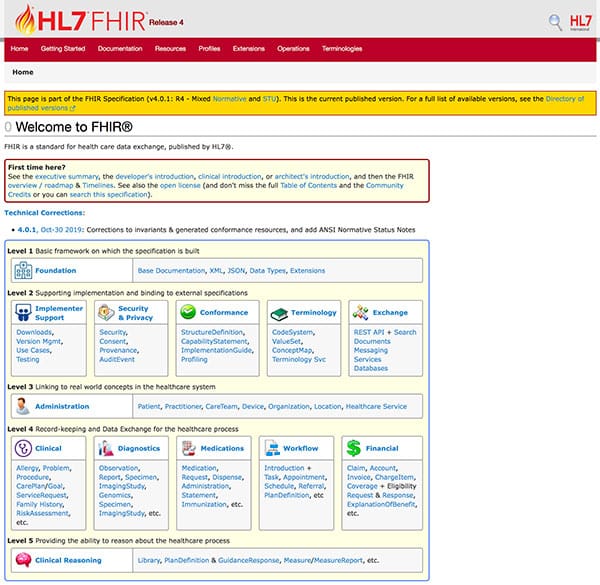Open the ExplanationOfBenefit link
Image resolution: width=600 pixels, height=585 pixels.
coord(381,504)
